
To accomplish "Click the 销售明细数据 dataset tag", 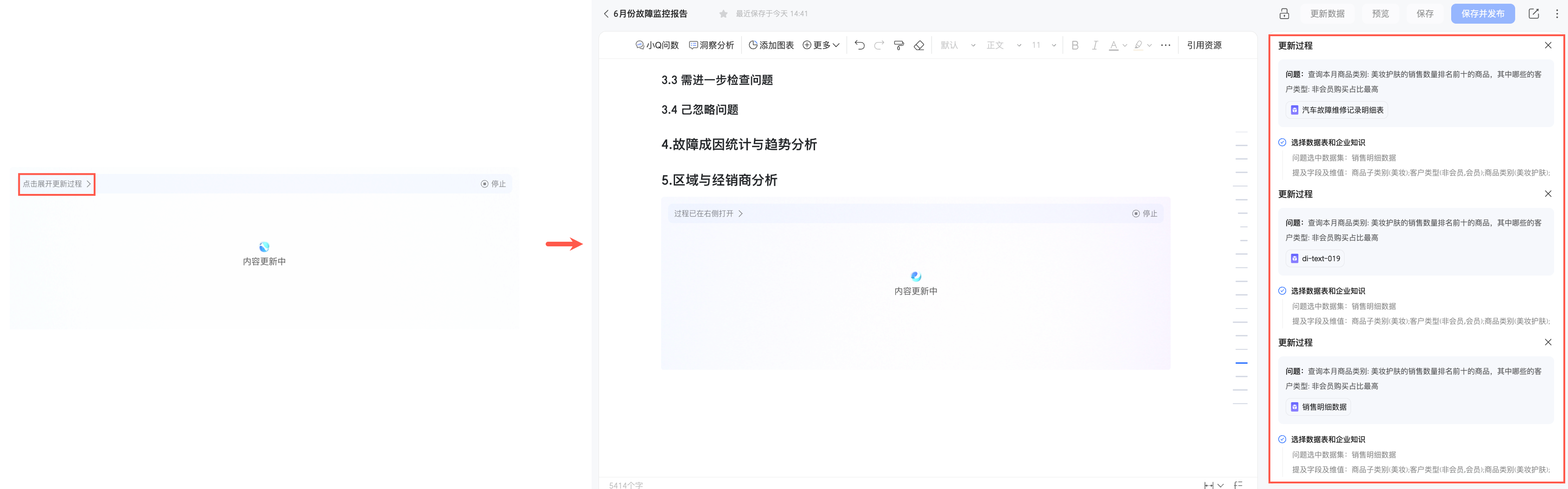I will tap(1318, 406).
